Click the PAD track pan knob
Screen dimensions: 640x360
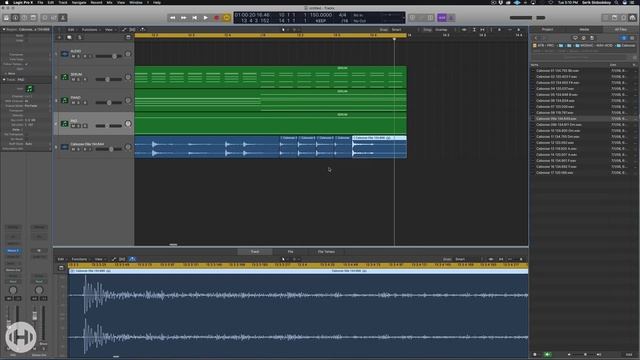128,123
